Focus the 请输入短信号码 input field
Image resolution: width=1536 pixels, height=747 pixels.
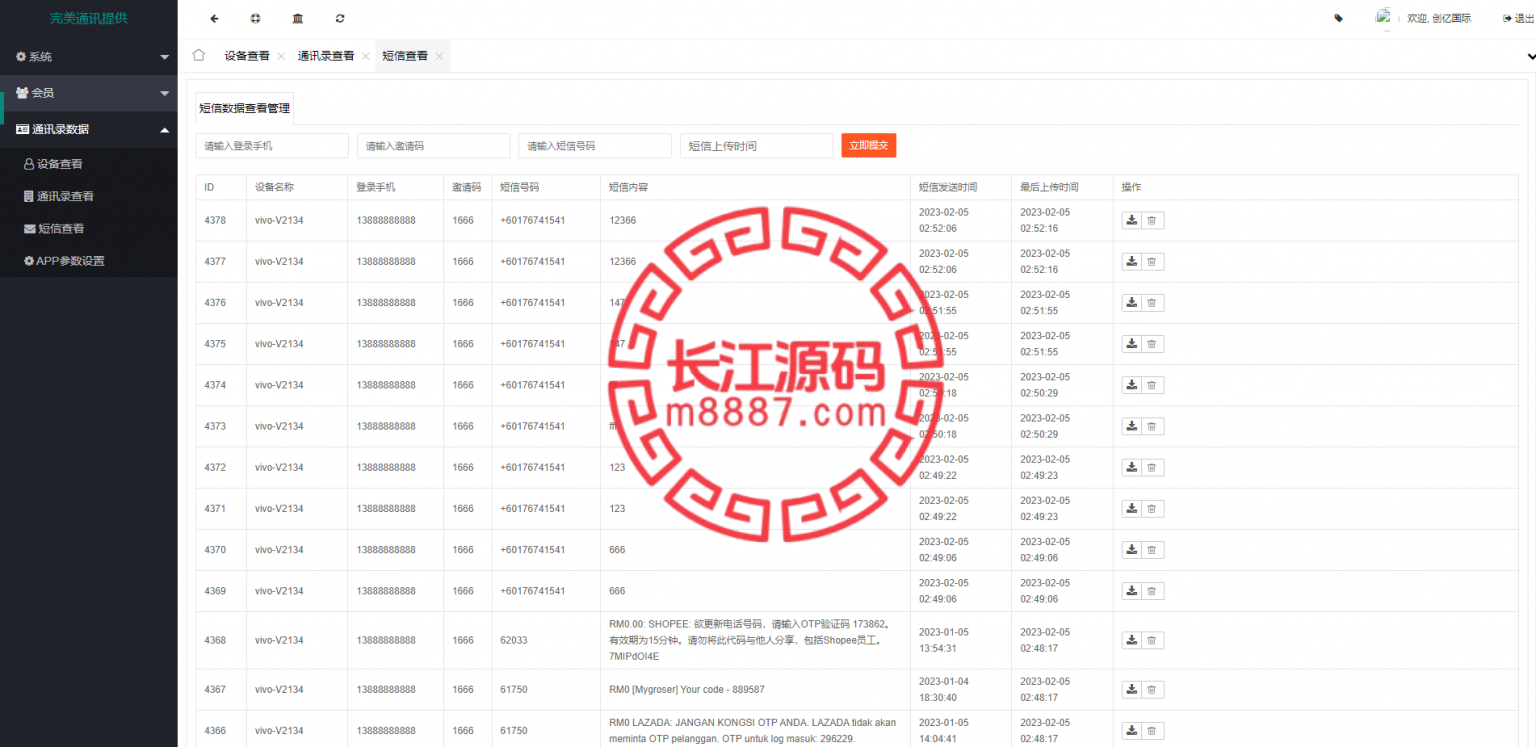click(595, 145)
